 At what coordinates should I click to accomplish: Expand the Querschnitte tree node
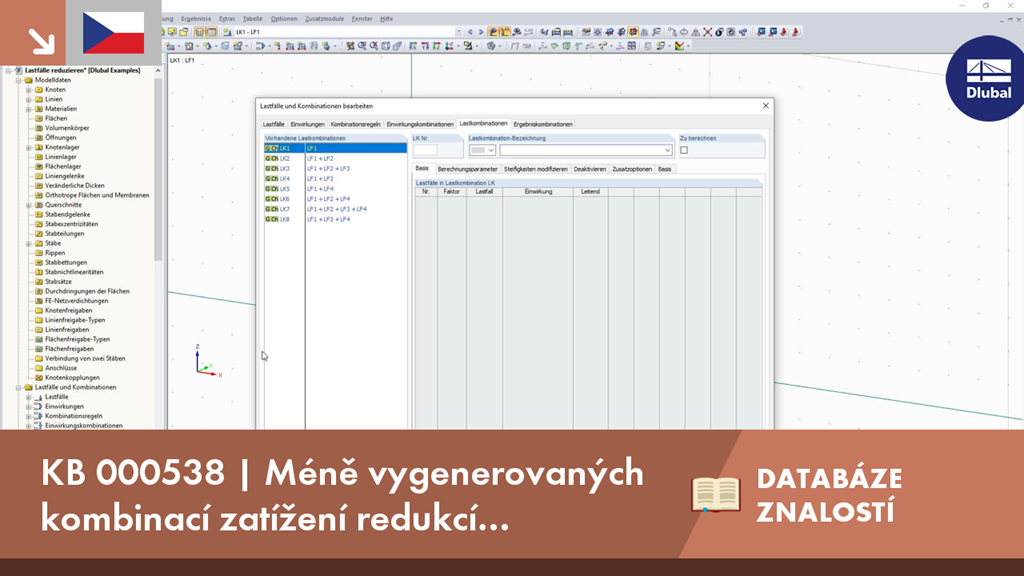[x=29, y=205]
